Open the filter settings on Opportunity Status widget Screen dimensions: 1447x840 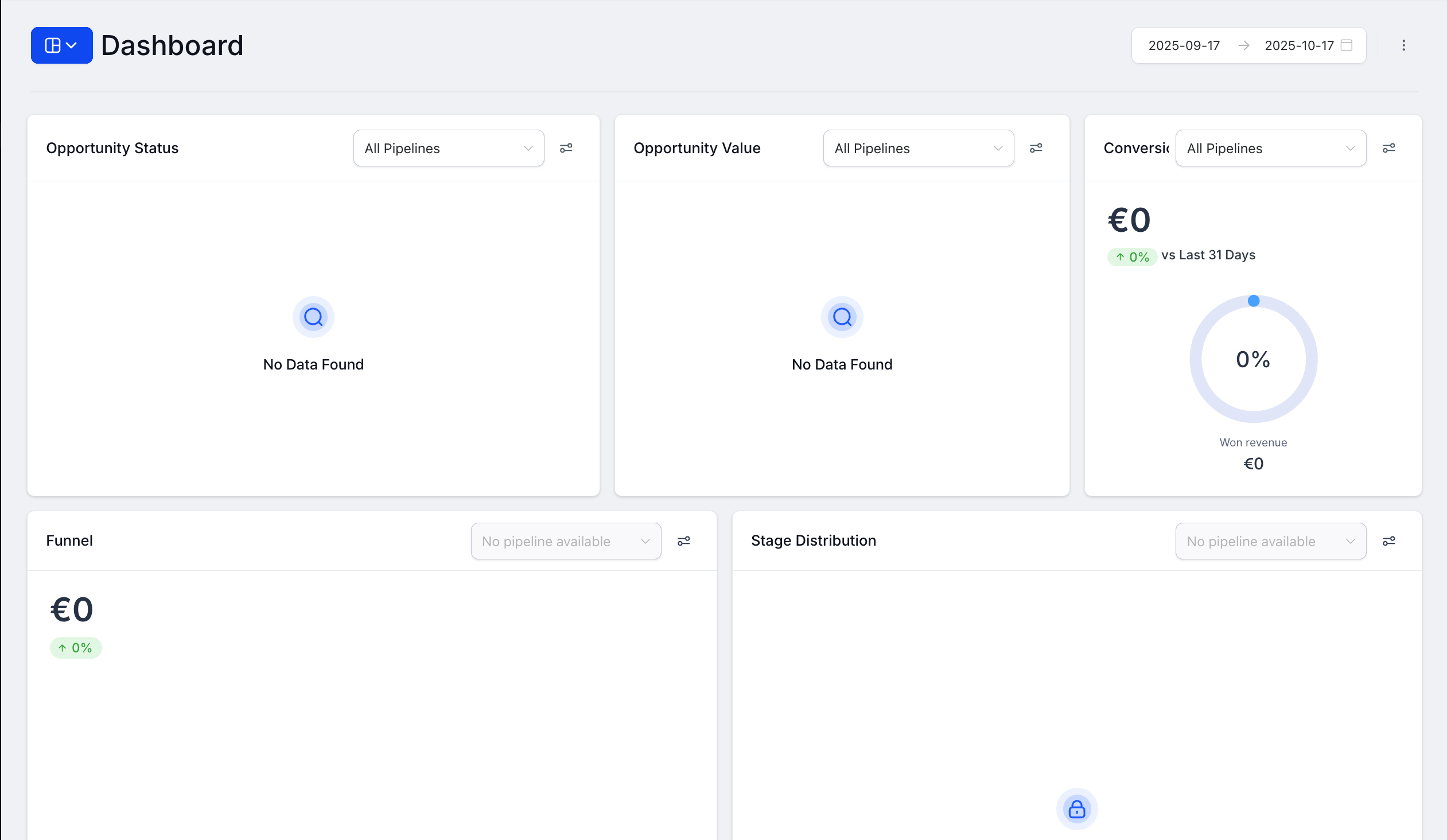pyautogui.click(x=566, y=147)
